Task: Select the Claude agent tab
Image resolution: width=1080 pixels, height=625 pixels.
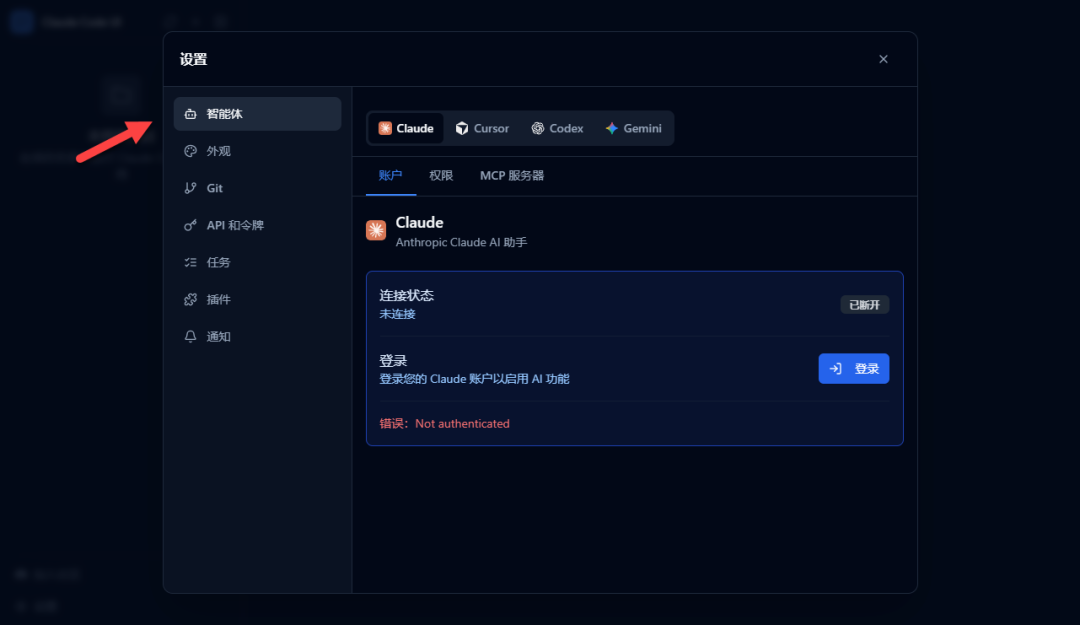Action: pos(406,128)
